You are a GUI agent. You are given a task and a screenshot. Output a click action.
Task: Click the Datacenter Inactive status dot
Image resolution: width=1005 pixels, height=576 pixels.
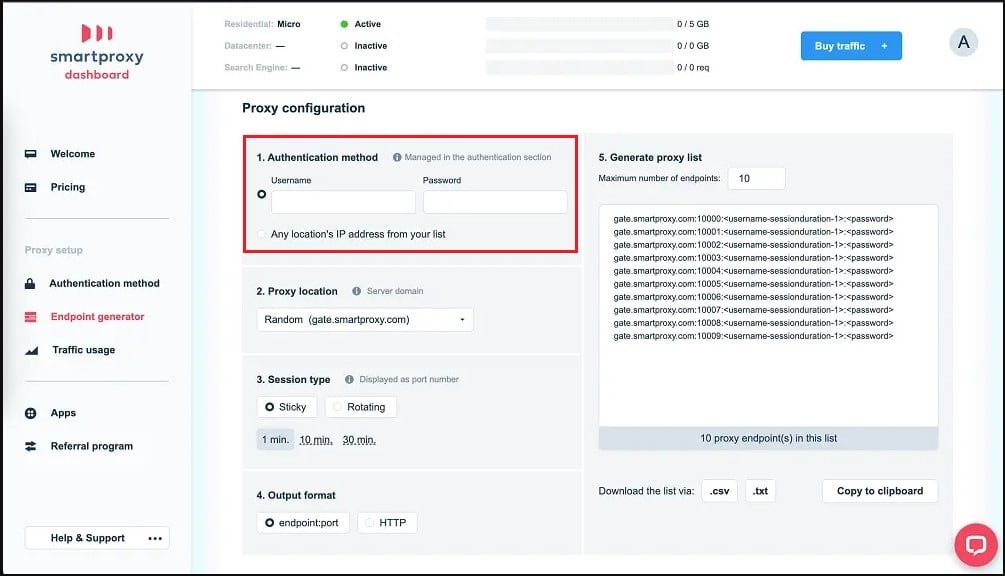pyautogui.click(x=344, y=45)
